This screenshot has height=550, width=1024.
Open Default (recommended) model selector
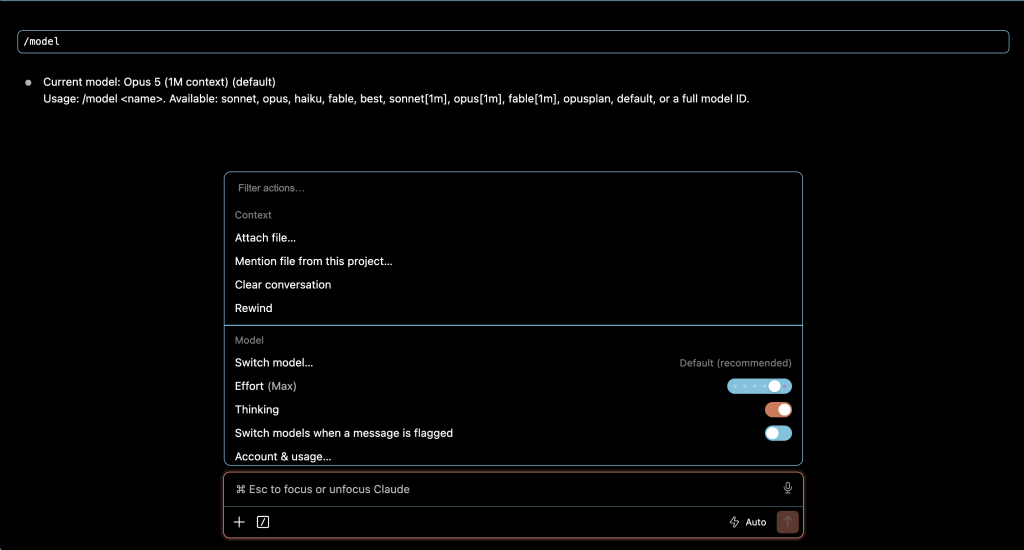pyautogui.click(x=735, y=363)
